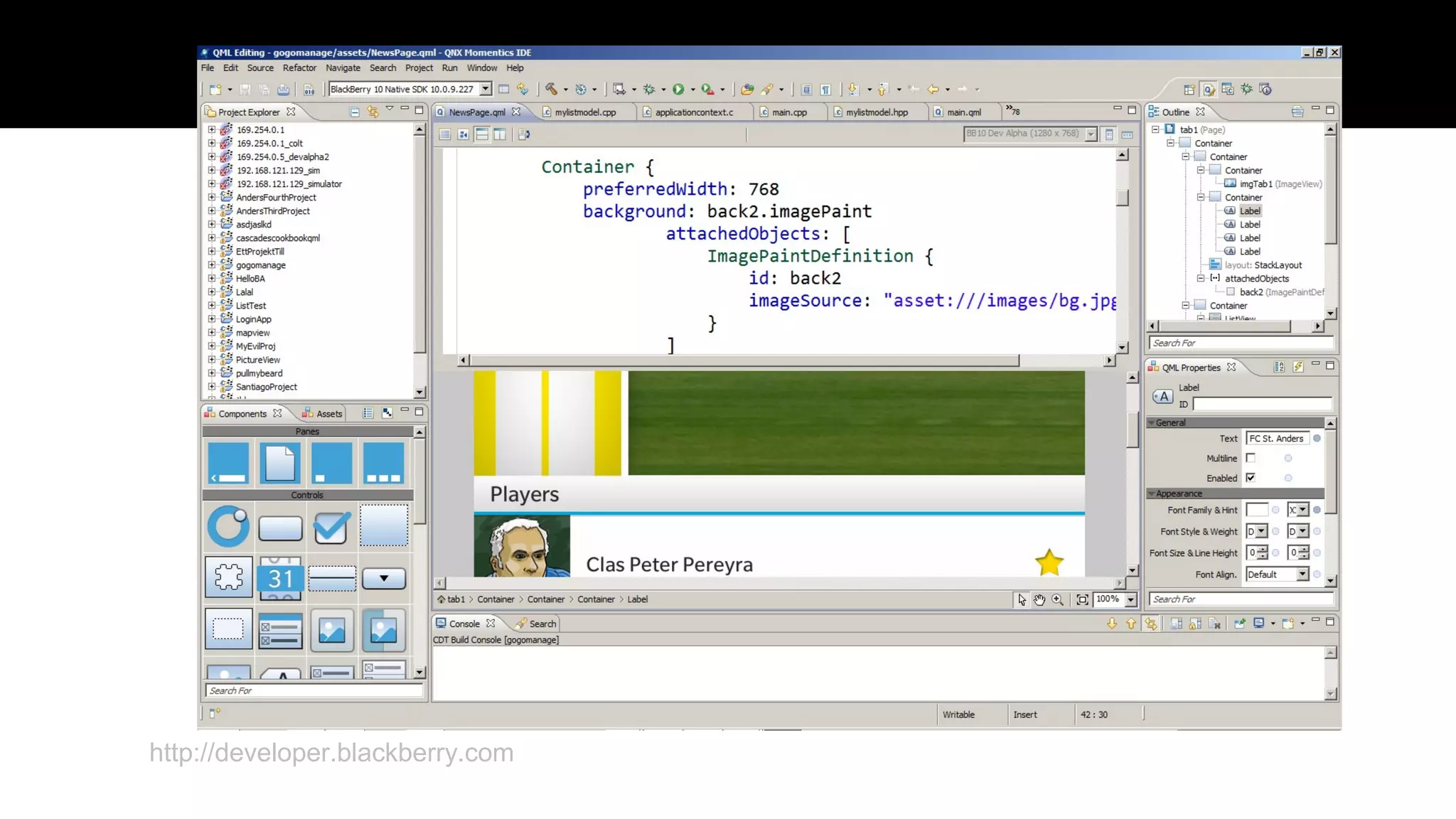Image resolution: width=1456 pixels, height=819 pixels.
Task: Click the Open Perspective icon
Action: coord(1189,90)
